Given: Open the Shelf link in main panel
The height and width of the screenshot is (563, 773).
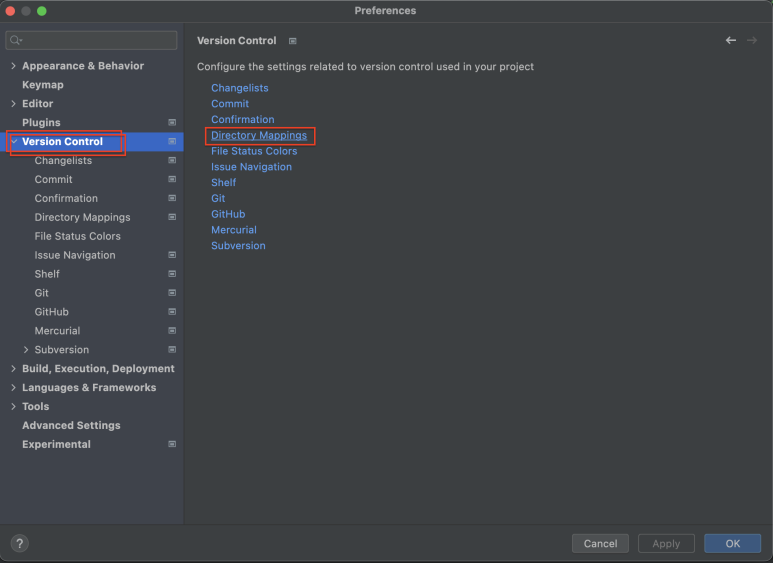Looking at the screenshot, I should pyautogui.click(x=223, y=182).
